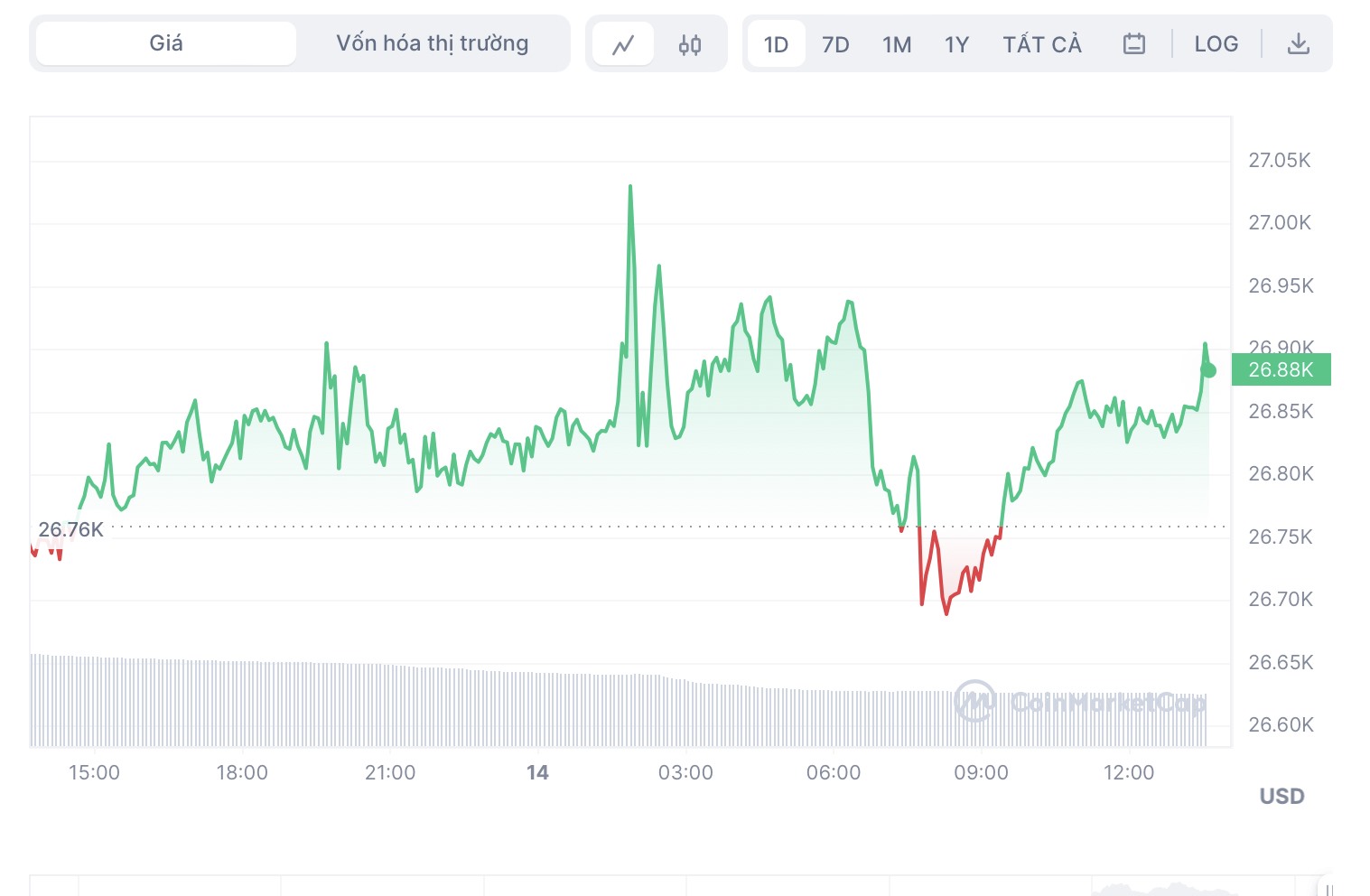
Task: Open the calendar date range picker
Action: pos(1134,43)
